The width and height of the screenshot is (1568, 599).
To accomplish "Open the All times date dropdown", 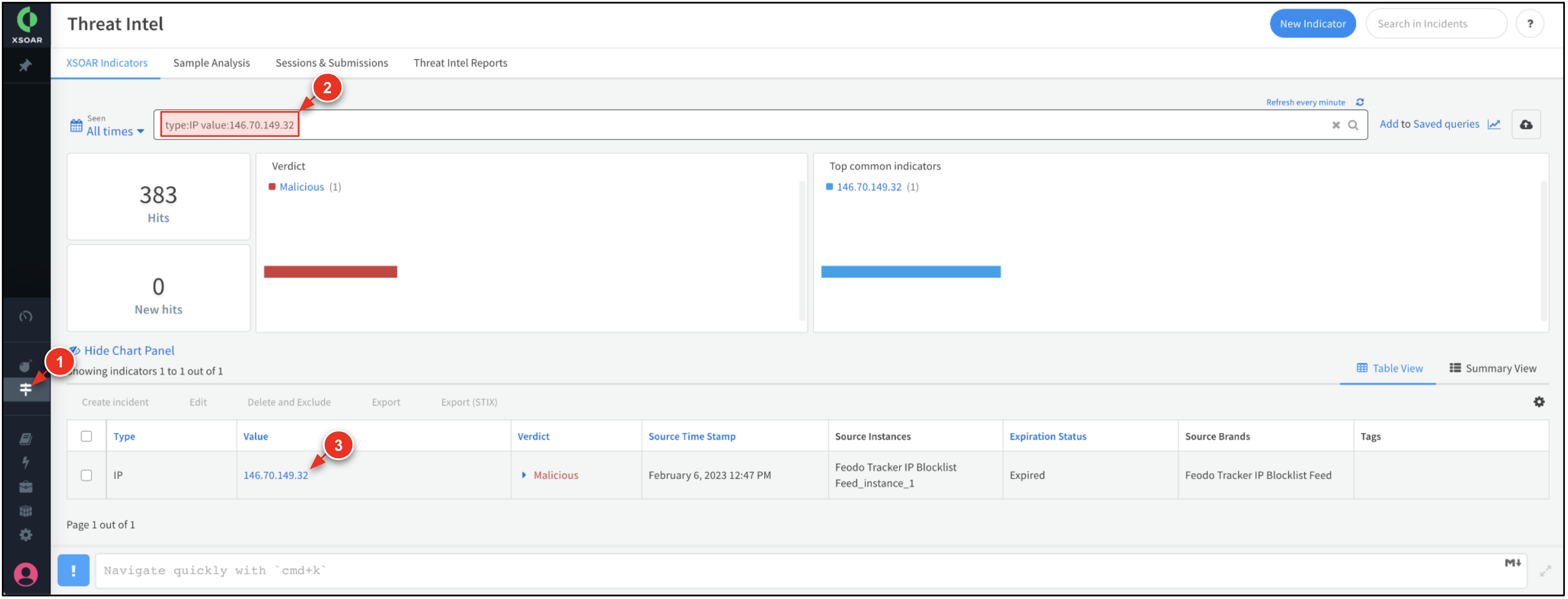I will [116, 131].
